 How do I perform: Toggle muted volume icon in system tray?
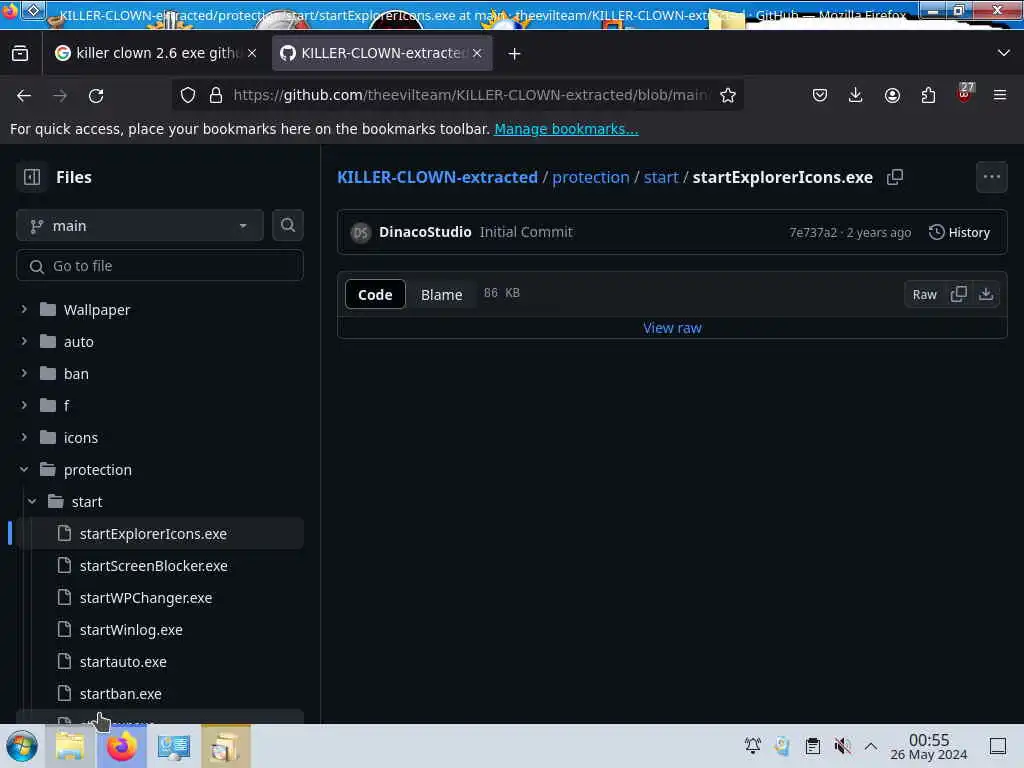842,746
